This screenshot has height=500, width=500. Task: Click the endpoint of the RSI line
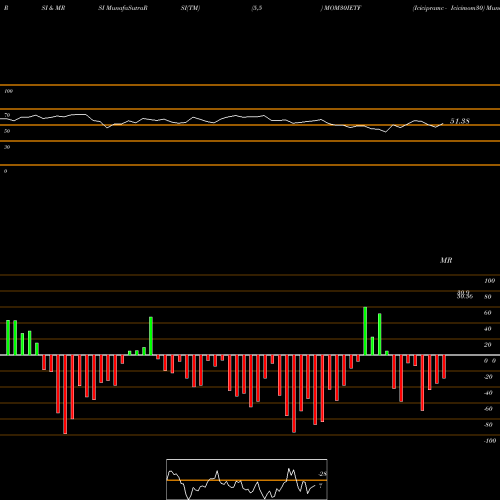[x=443, y=124]
